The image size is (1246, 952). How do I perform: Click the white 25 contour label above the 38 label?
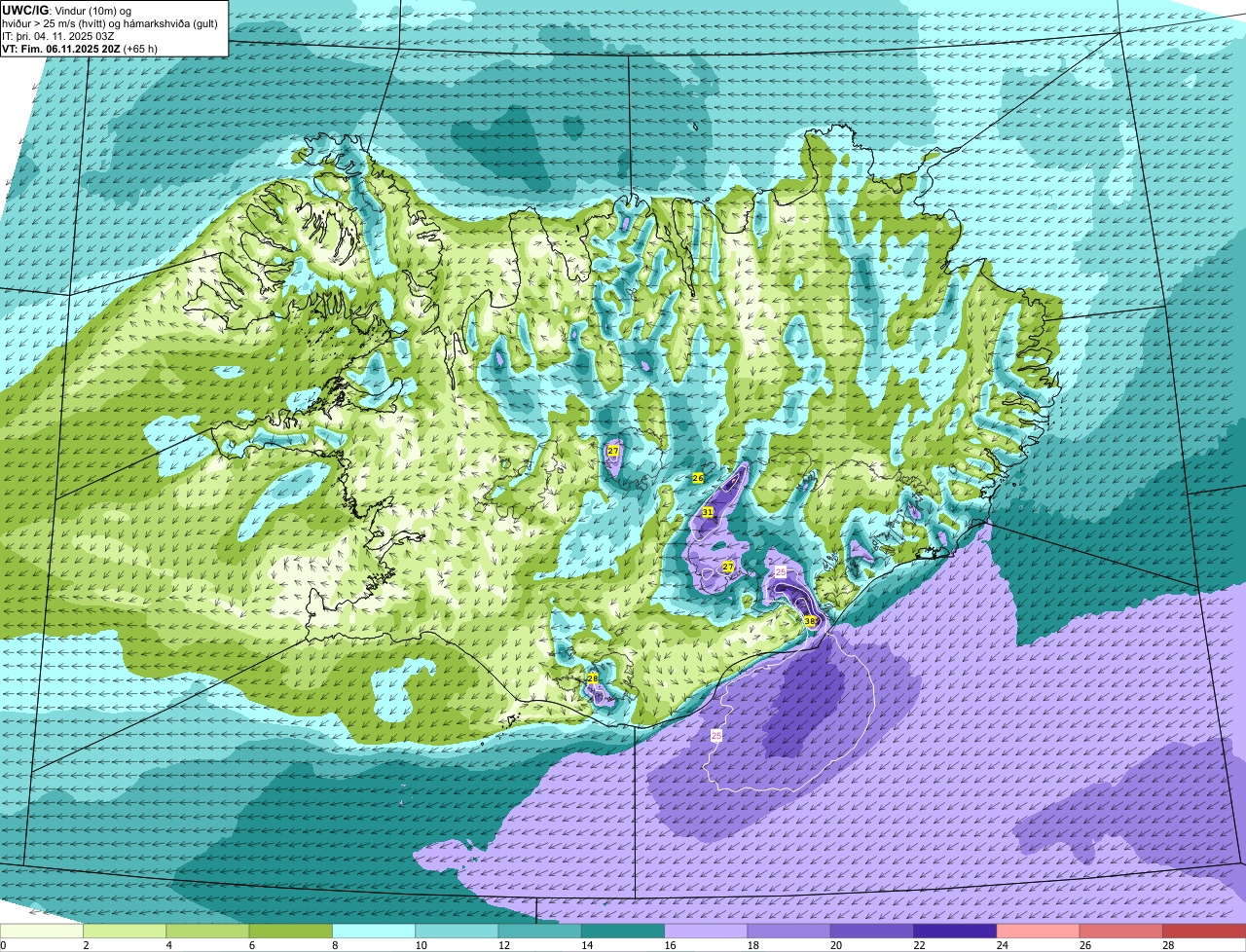pyautogui.click(x=780, y=572)
